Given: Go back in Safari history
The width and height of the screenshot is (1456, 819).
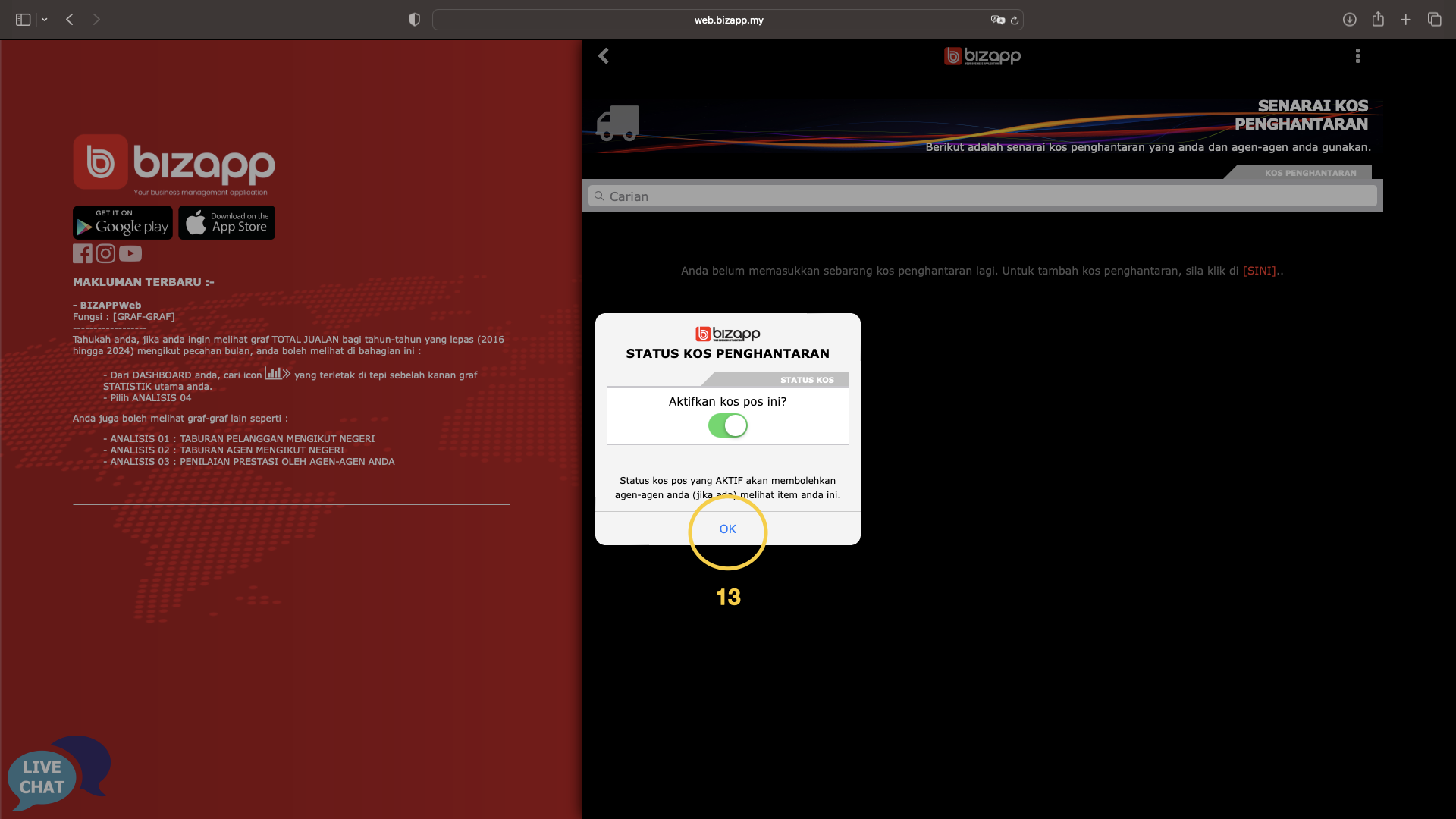Looking at the screenshot, I should tap(70, 20).
